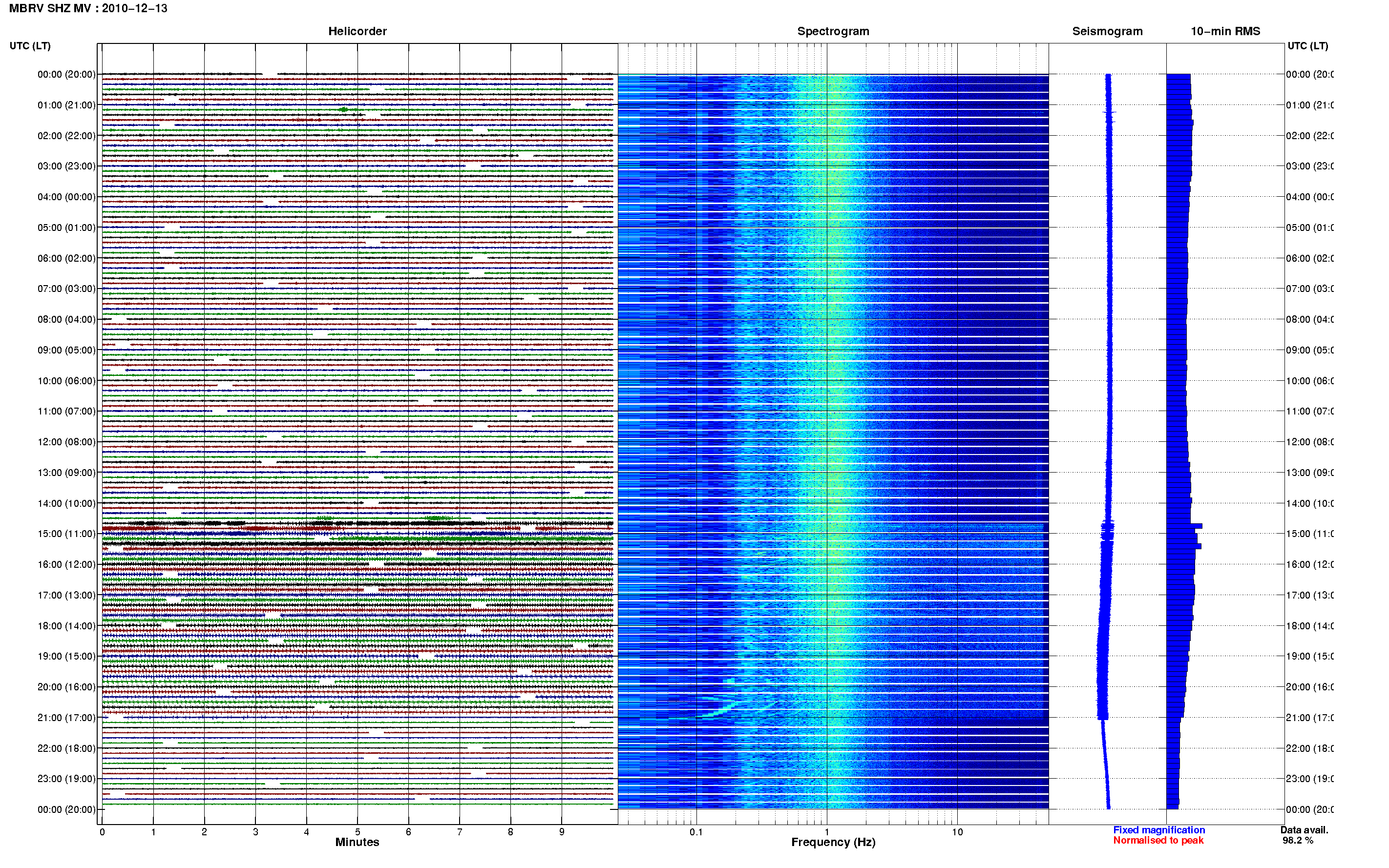Viewport: 1389px width, 868px height.
Task: Click left axis label '19:00 (15:00)'
Action: [66, 656]
